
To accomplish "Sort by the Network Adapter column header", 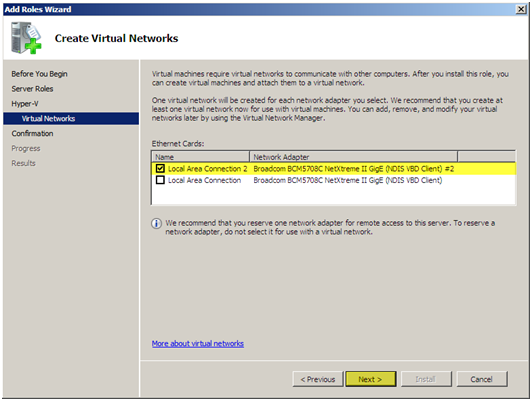I will pos(354,157).
